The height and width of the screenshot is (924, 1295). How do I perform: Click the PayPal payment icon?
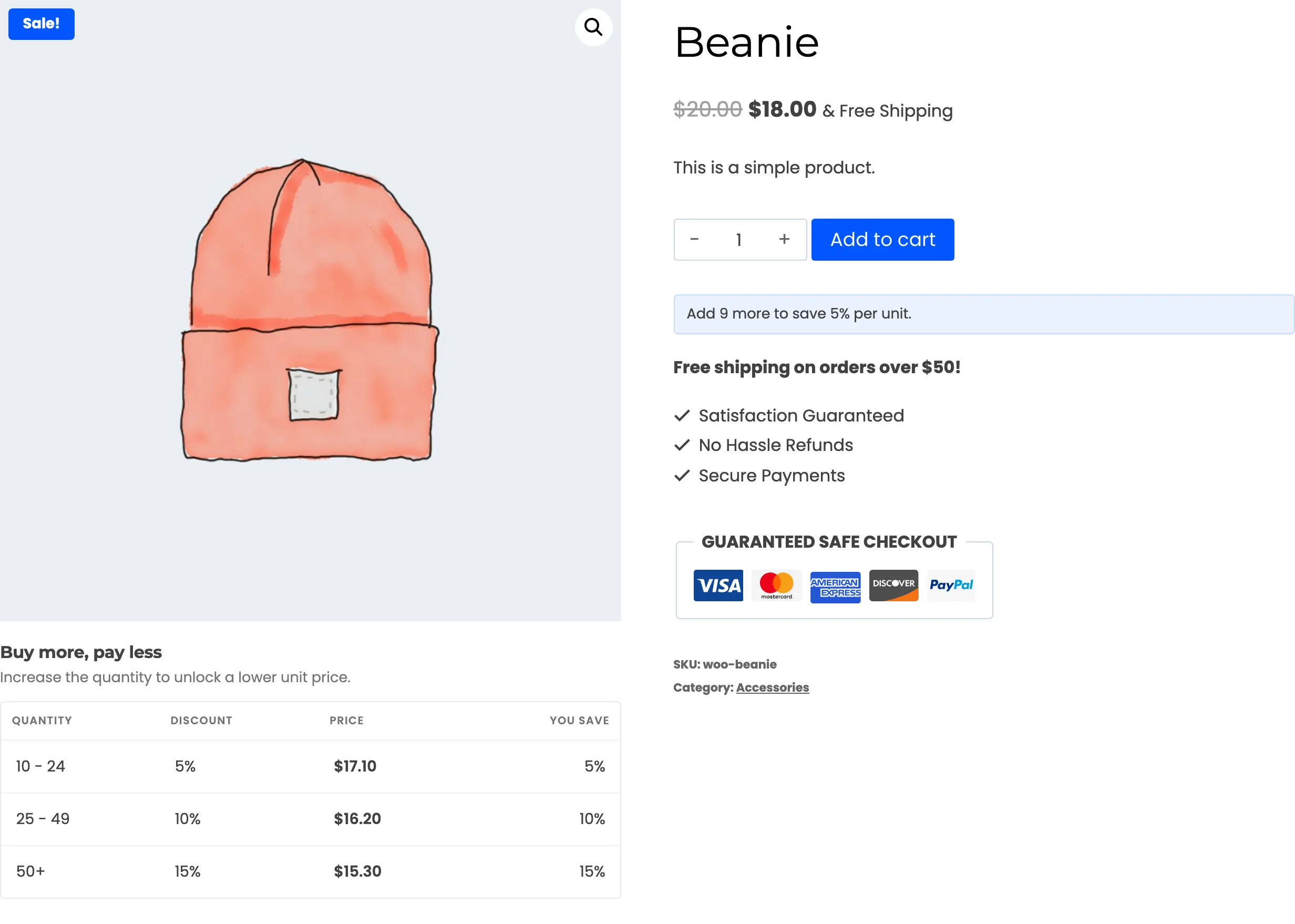(x=951, y=586)
